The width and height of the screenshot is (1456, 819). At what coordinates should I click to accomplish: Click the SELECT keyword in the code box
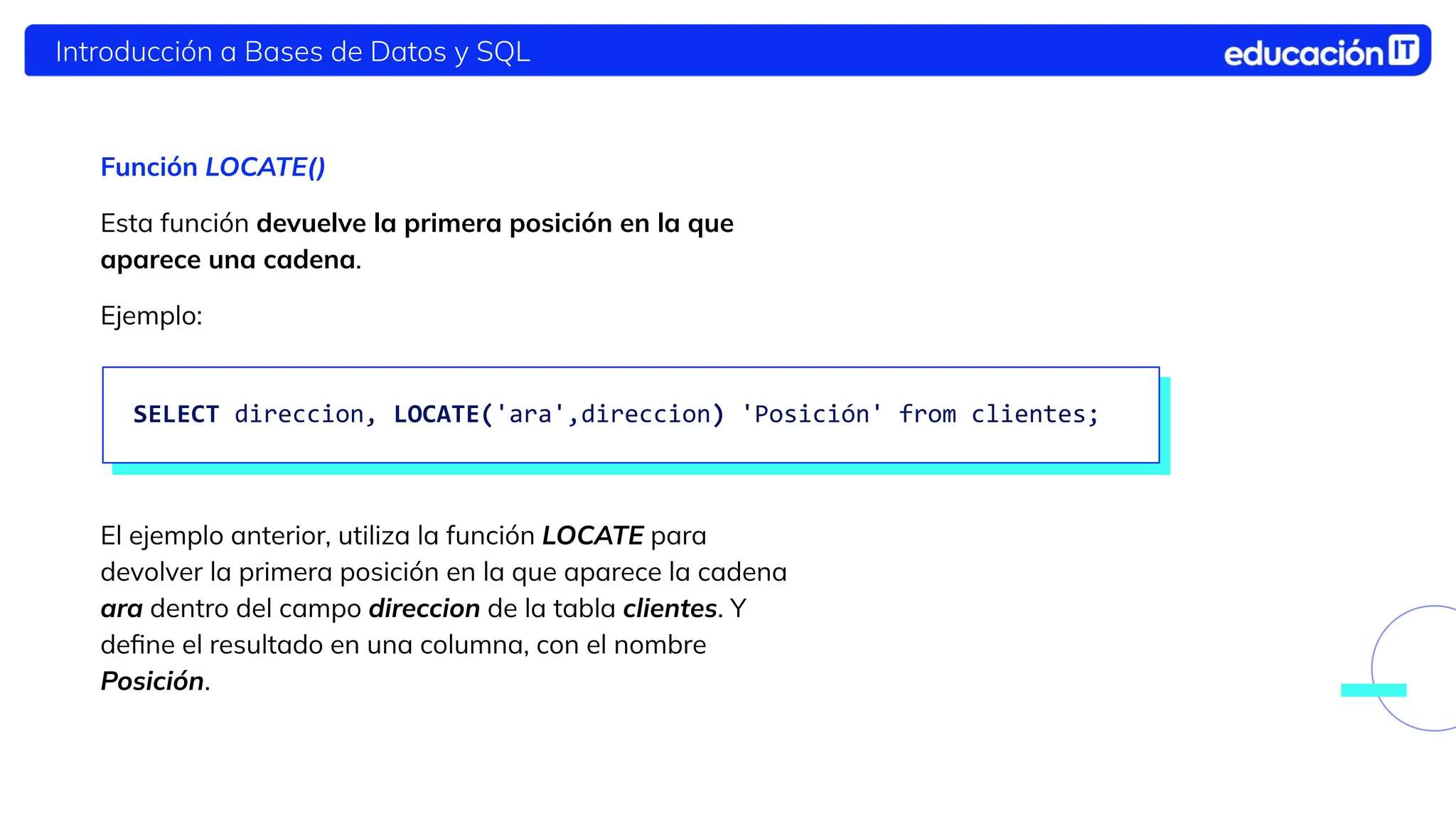176,414
